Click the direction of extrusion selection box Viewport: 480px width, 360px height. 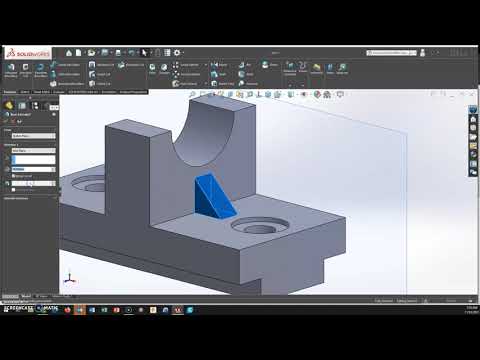tap(33, 160)
